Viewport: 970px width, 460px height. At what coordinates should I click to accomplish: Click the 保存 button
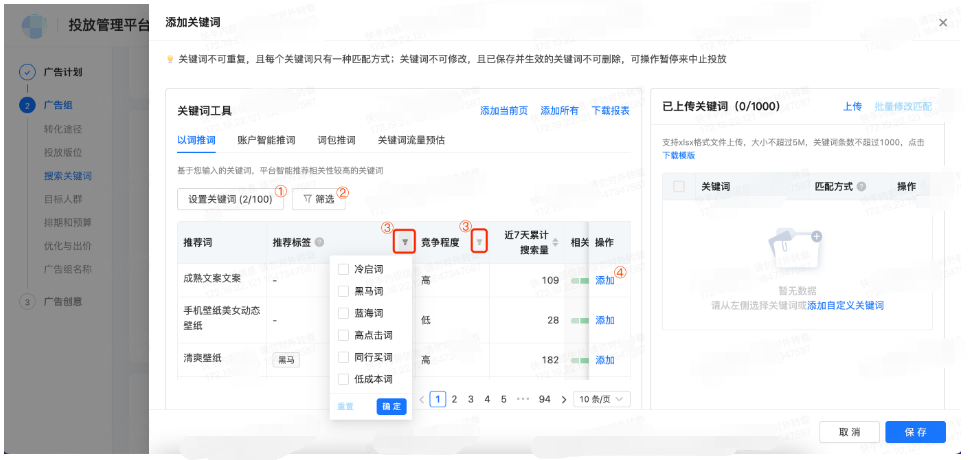pyautogui.click(x=916, y=432)
